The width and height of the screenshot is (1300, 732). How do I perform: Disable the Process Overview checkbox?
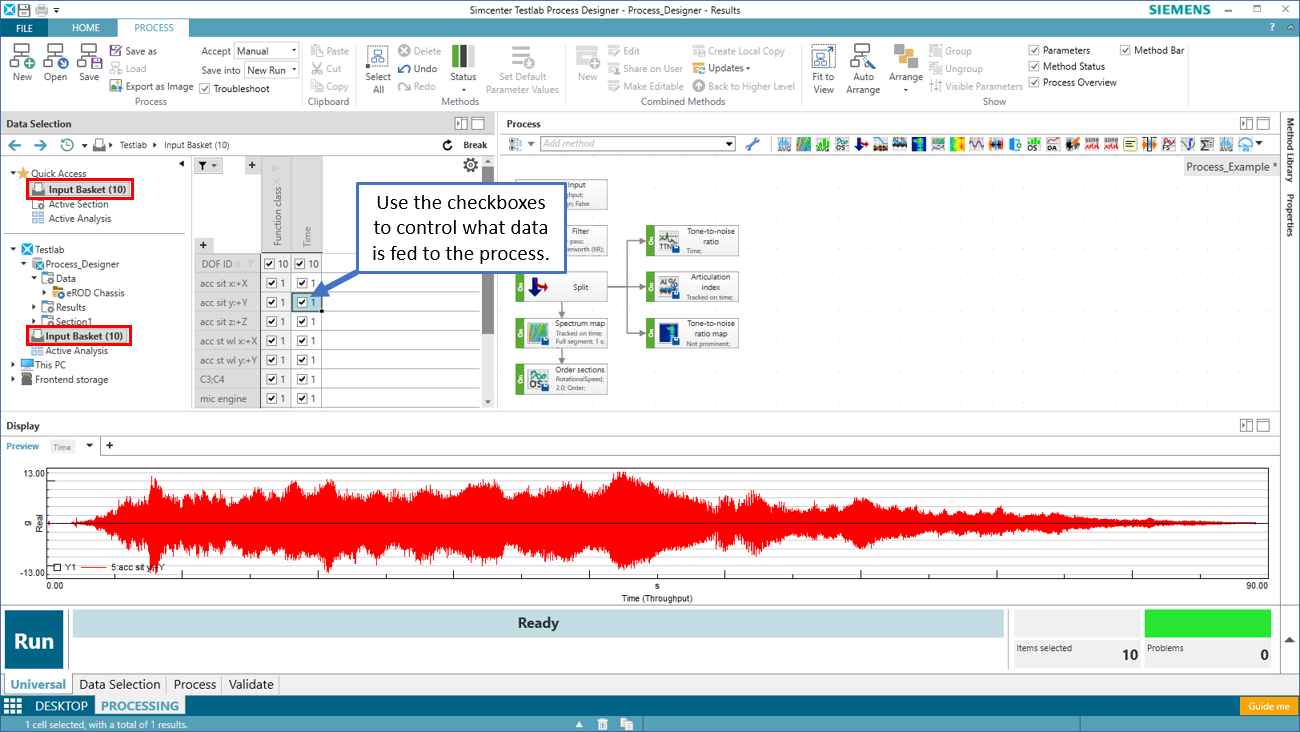tap(1034, 82)
